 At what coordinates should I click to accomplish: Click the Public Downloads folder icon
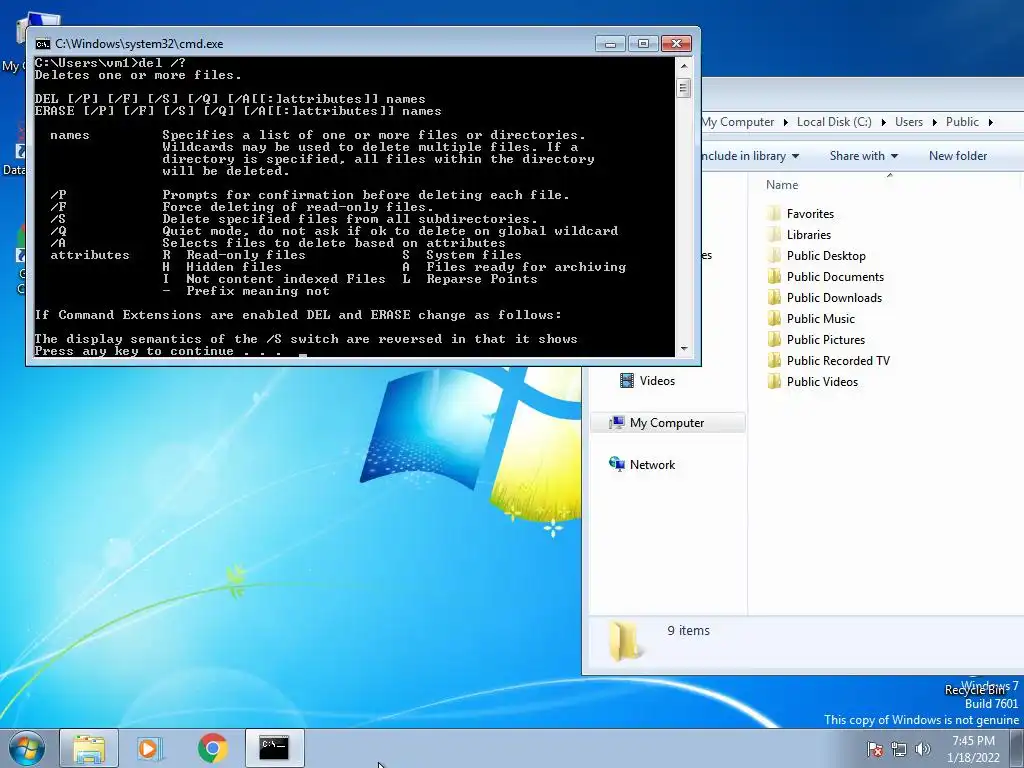pyautogui.click(x=774, y=297)
